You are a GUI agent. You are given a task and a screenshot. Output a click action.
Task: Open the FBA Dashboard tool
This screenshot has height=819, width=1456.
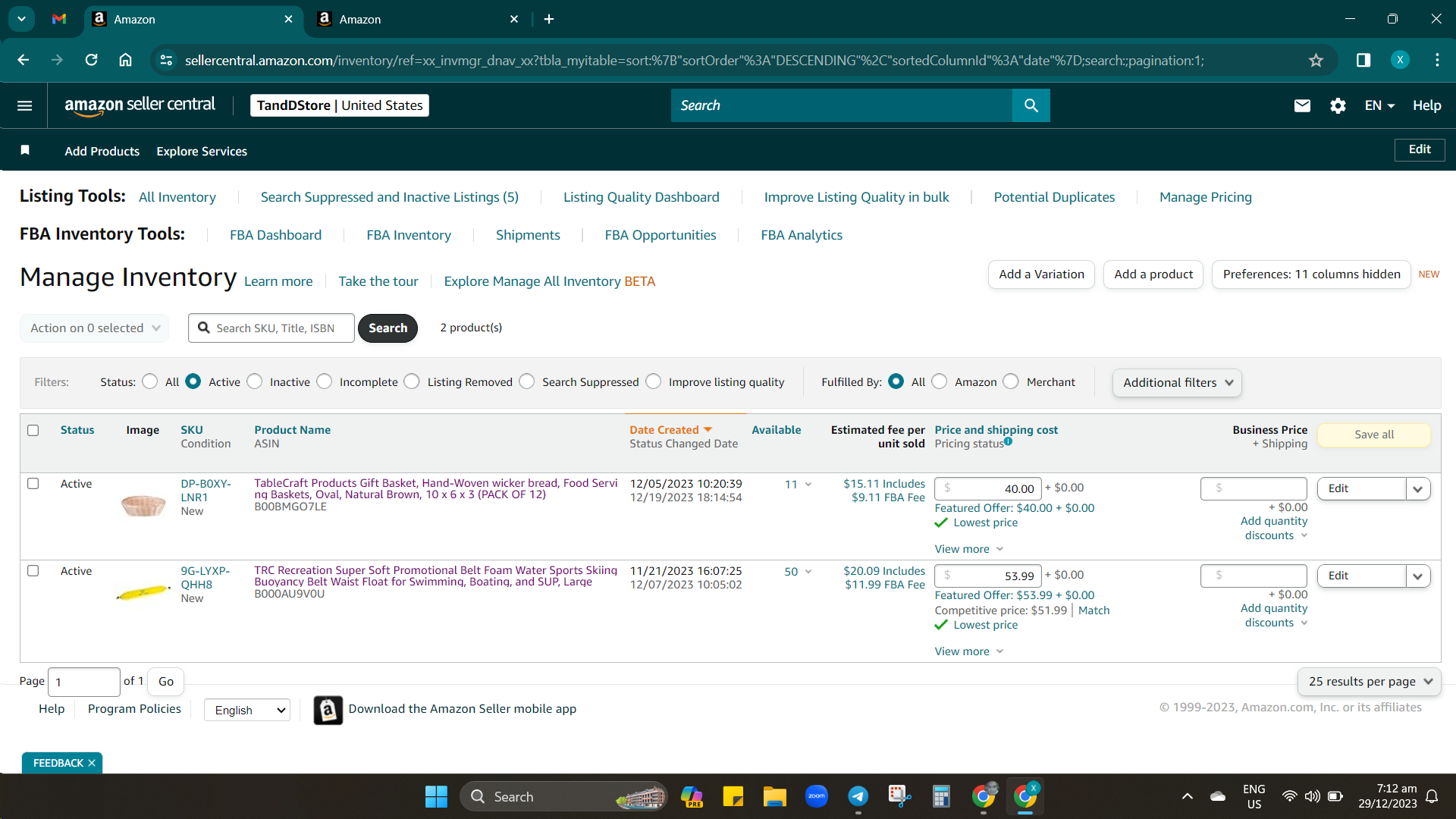tap(275, 235)
